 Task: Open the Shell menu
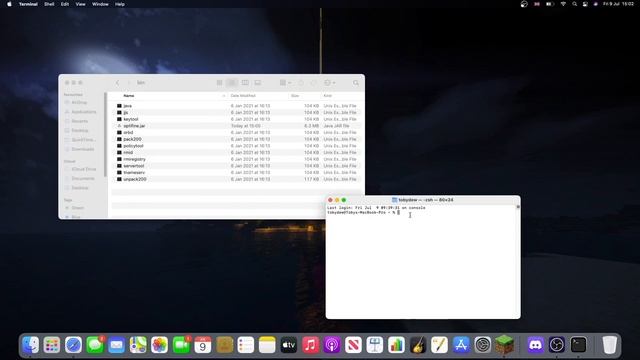(49, 4)
